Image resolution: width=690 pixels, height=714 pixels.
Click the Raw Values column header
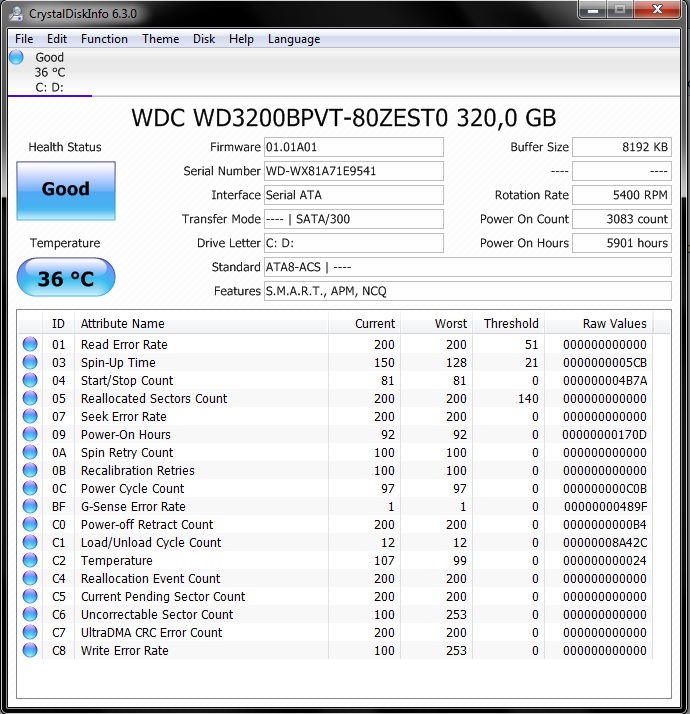pyautogui.click(x=598, y=324)
